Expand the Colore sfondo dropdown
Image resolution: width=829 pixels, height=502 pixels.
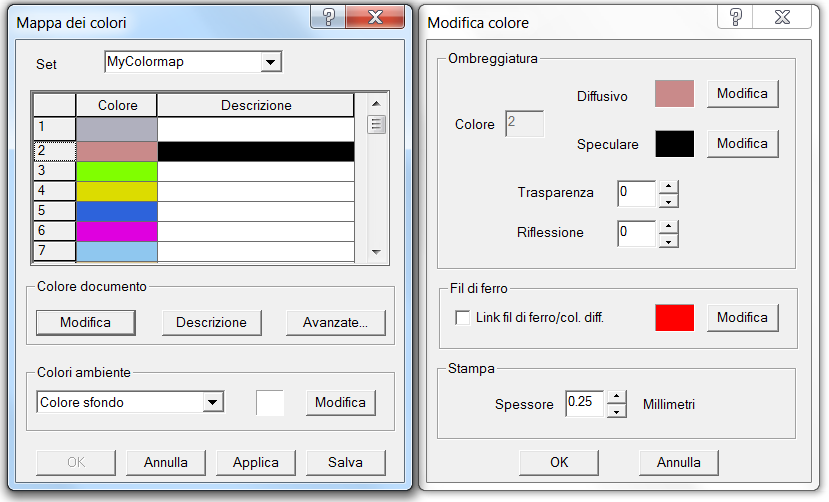pos(212,402)
